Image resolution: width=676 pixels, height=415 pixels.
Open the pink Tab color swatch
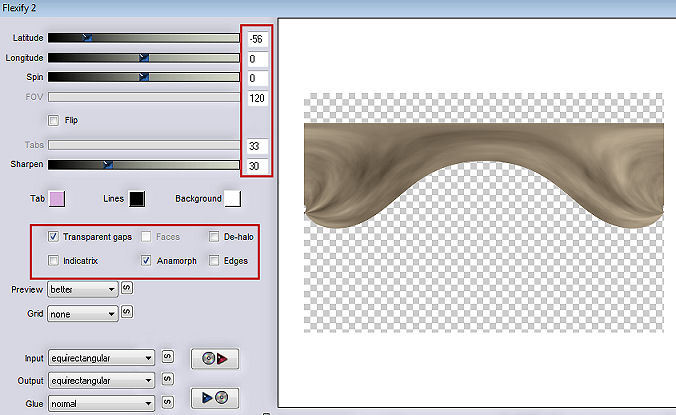tap(57, 199)
